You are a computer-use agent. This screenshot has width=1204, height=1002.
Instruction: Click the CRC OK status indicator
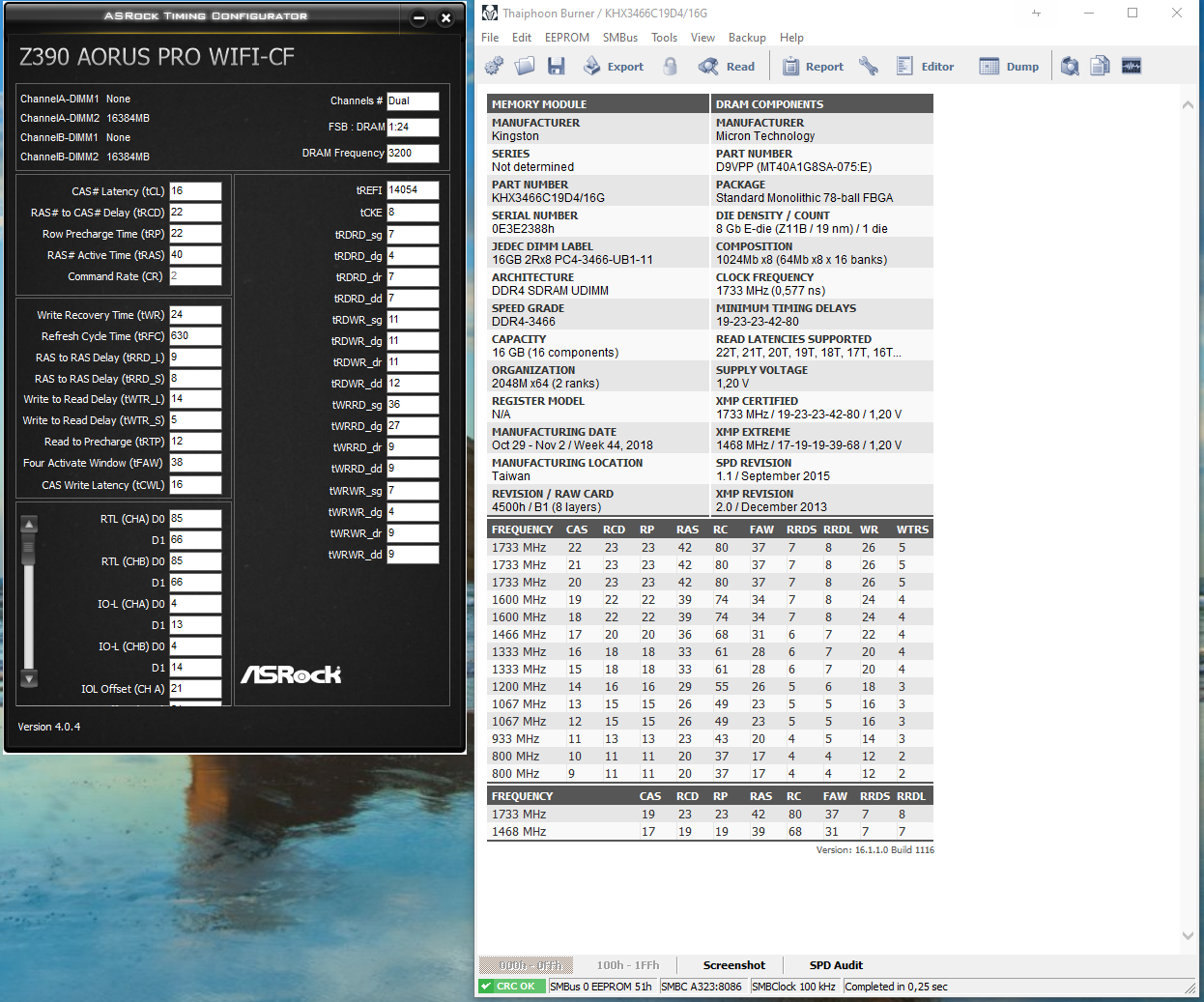point(512,987)
